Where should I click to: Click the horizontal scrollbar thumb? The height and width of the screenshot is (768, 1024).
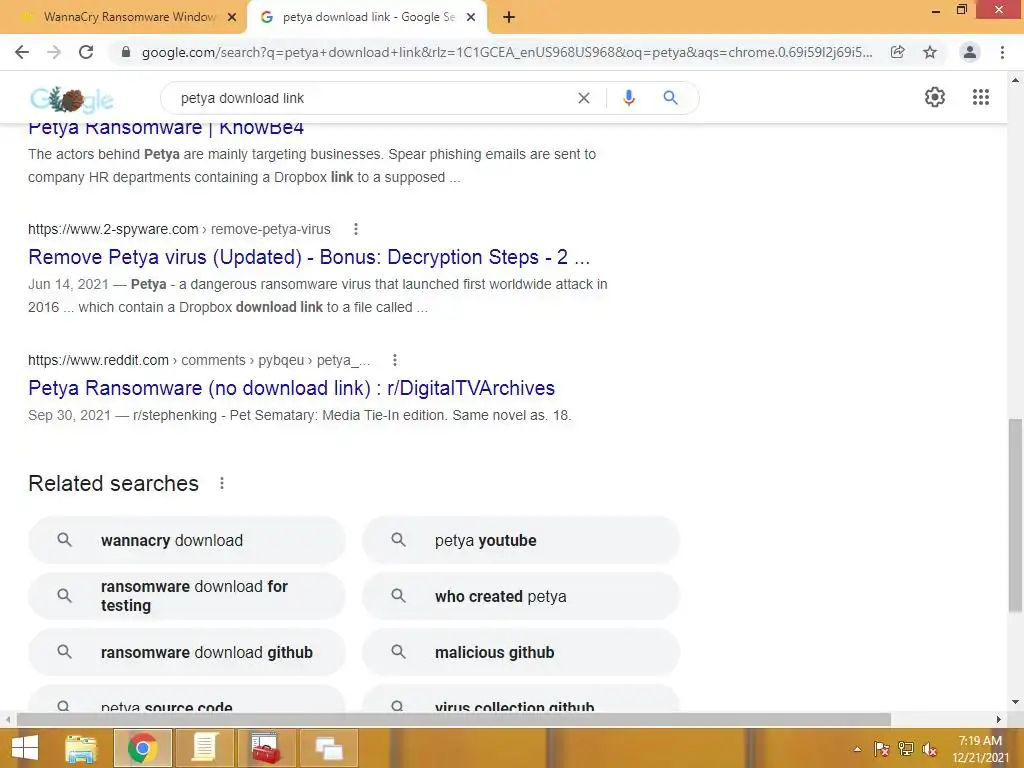click(454, 719)
